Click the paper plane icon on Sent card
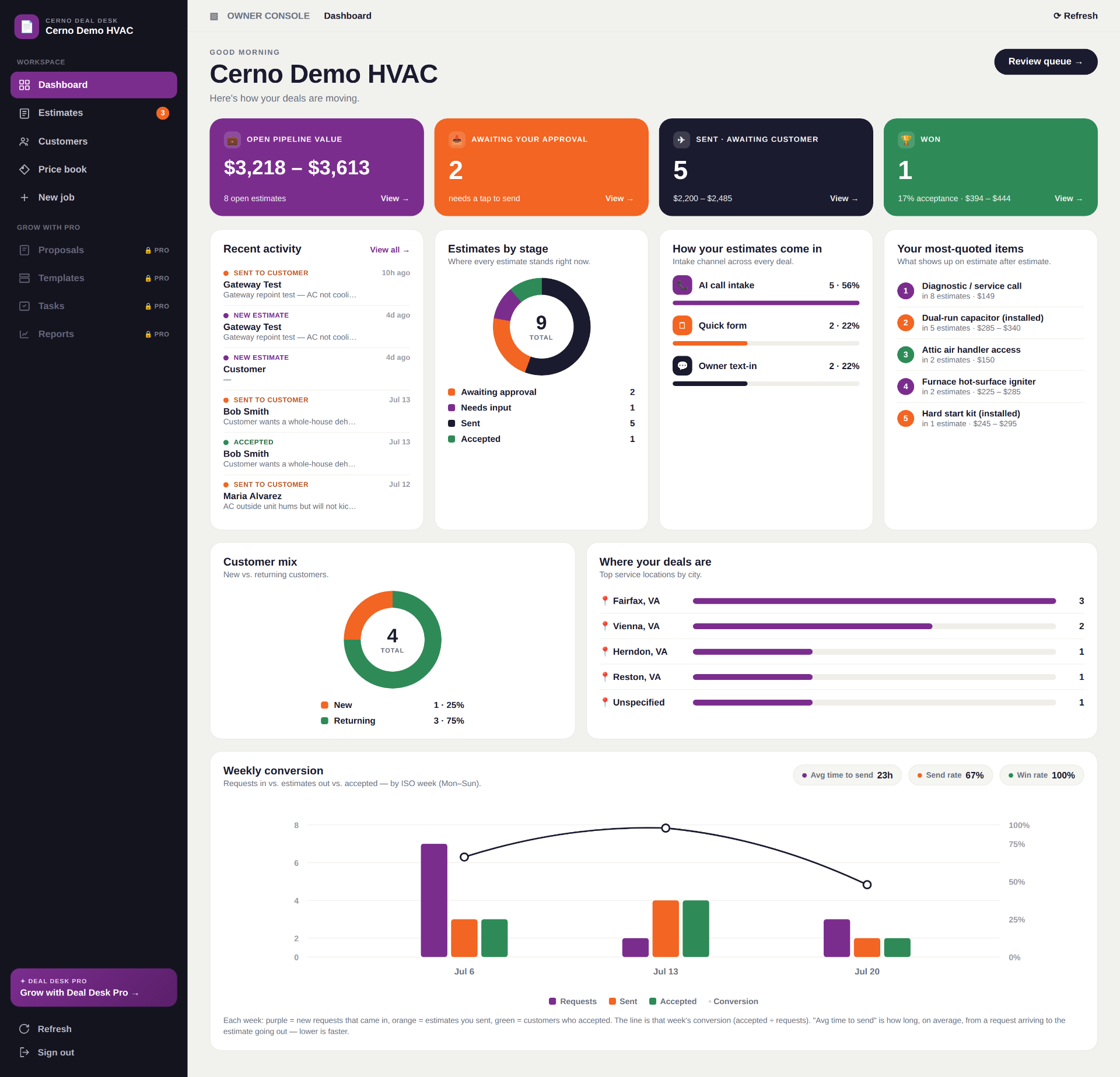This screenshot has height=1077, width=1120. pyautogui.click(x=681, y=139)
